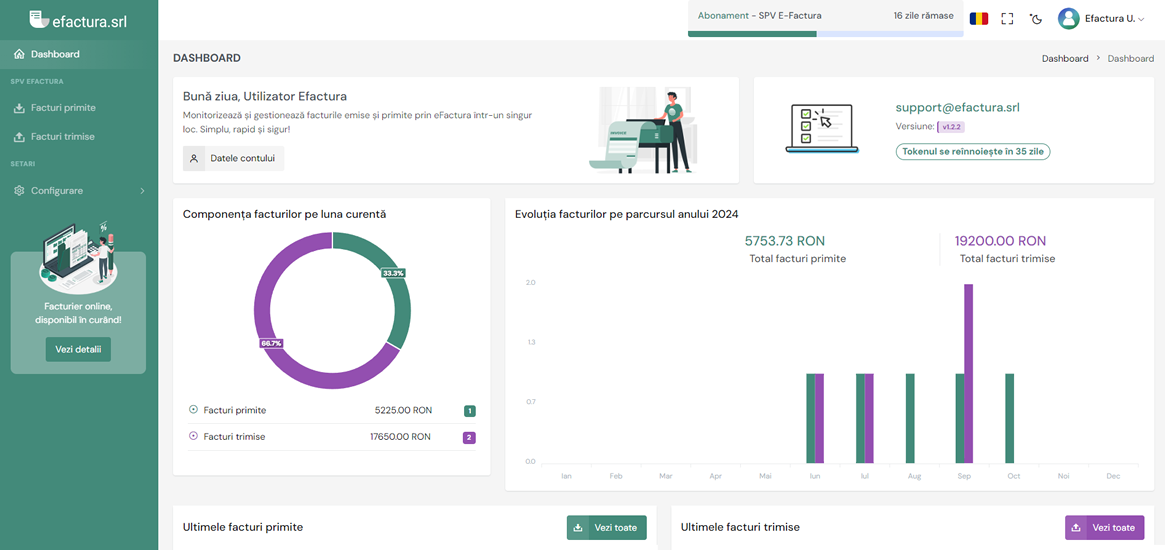Click the green Vezi toate button

tap(606, 527)
